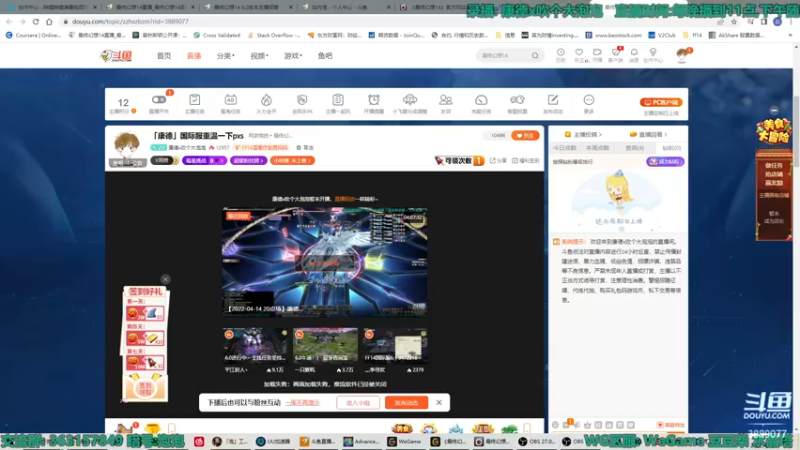
Task: Open the shield PK icon
Action: click(x=302, y=99)
